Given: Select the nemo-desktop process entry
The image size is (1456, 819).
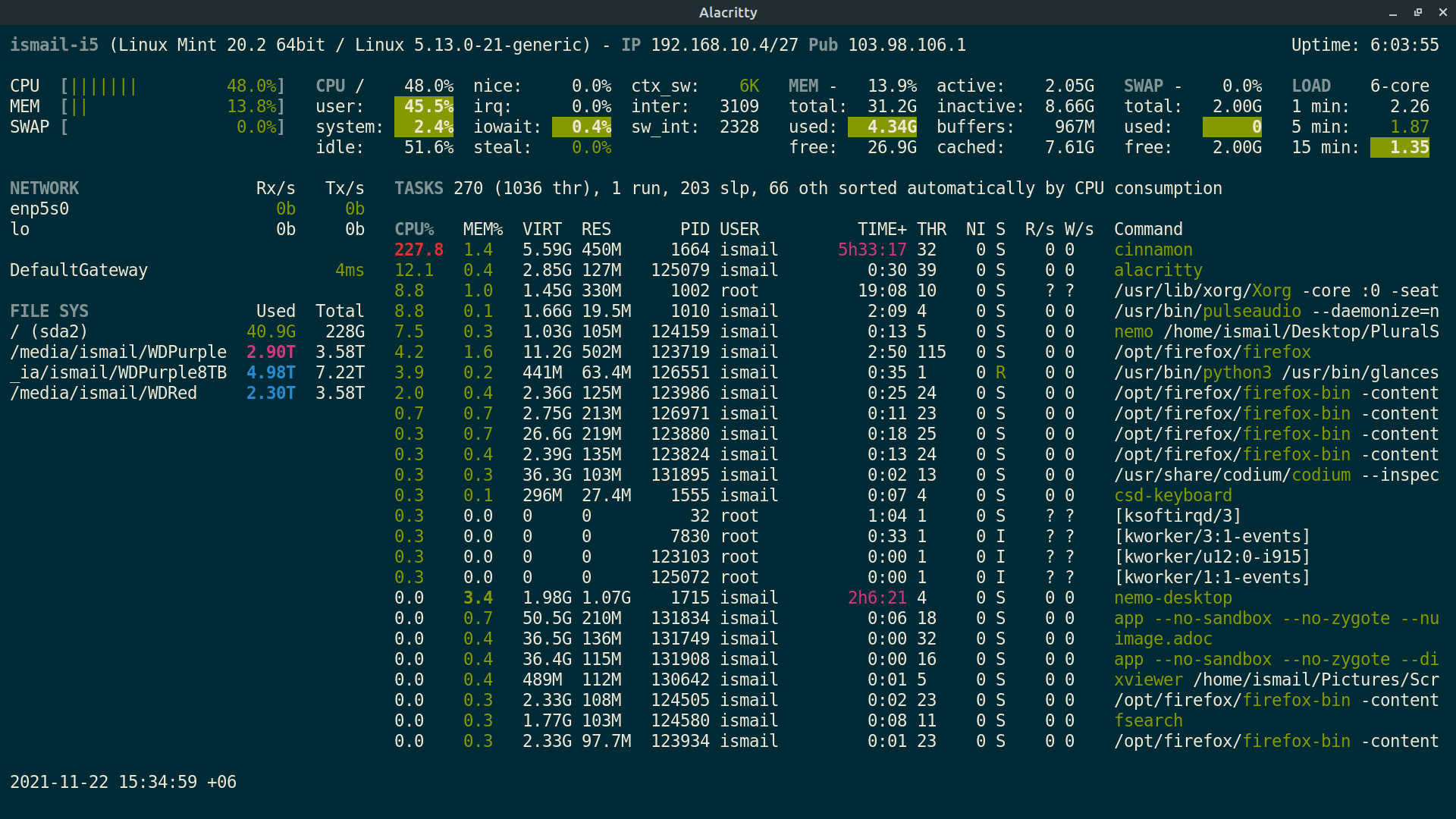Looking at the screenshot, I should [1172, 598].
